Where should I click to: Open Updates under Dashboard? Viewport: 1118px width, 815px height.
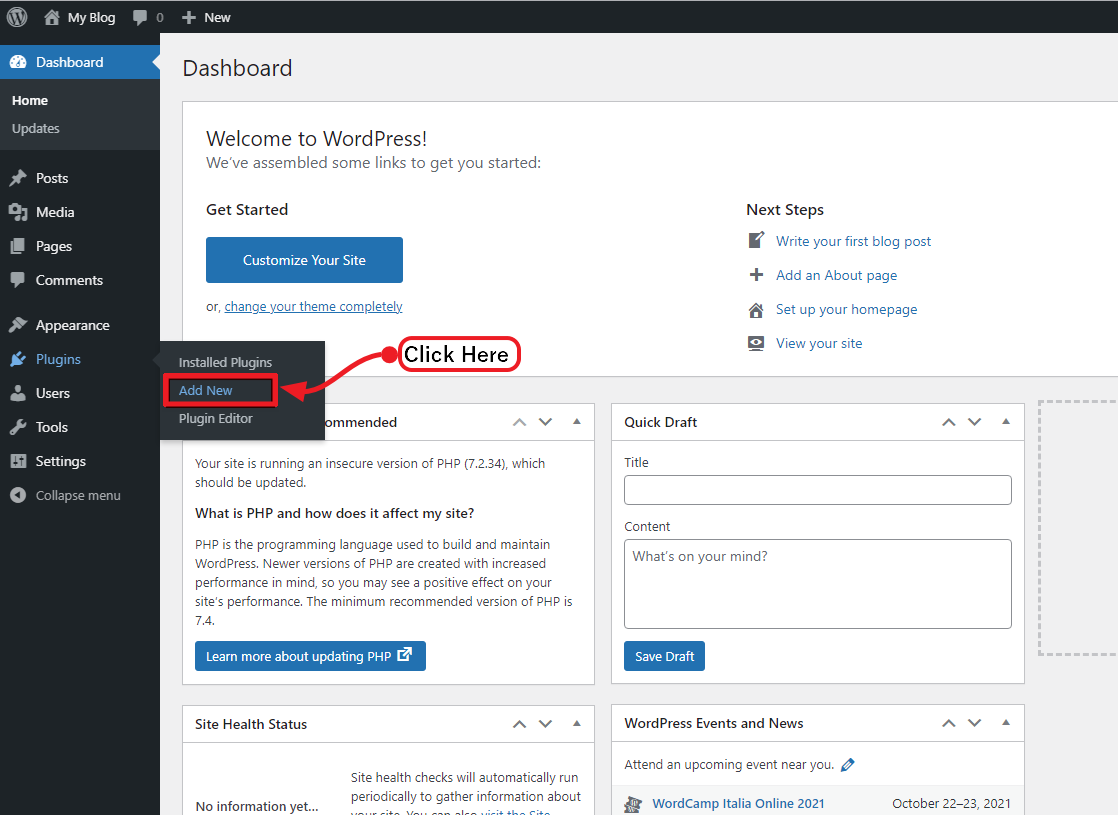[36, 128]
